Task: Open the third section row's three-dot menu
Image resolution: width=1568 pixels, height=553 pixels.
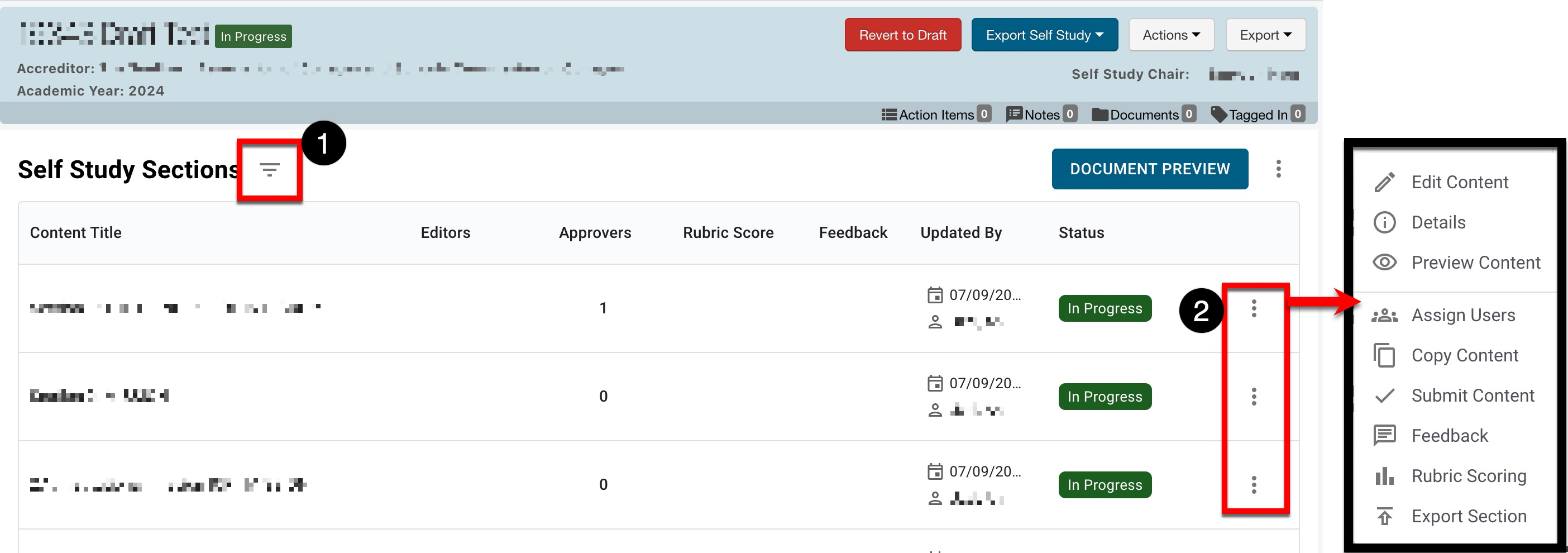Action: click(x=1253, y=485)
